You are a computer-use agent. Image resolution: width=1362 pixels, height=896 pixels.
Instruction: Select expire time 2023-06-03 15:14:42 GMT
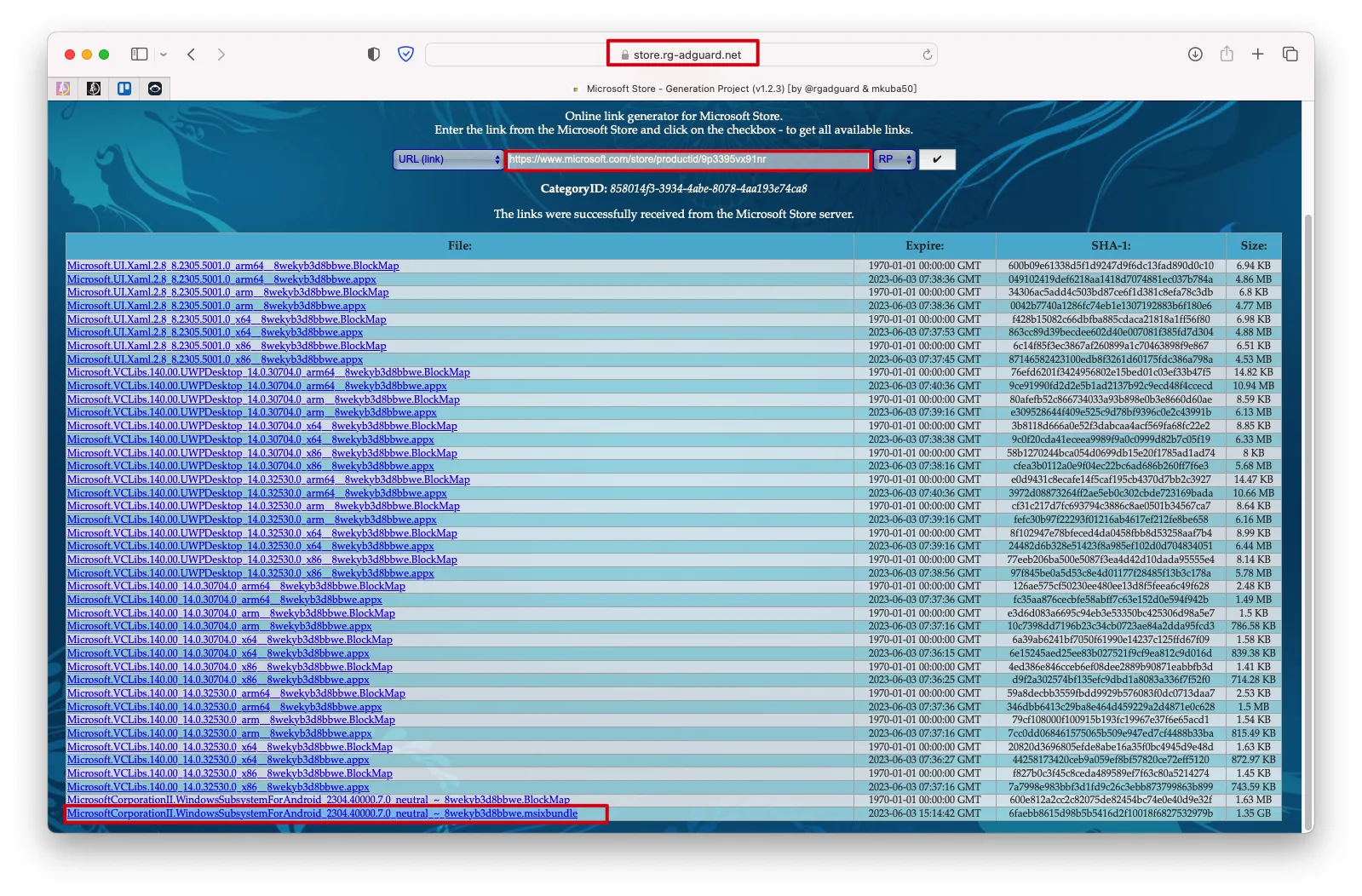pyautogui.click(x=925, y=813)
